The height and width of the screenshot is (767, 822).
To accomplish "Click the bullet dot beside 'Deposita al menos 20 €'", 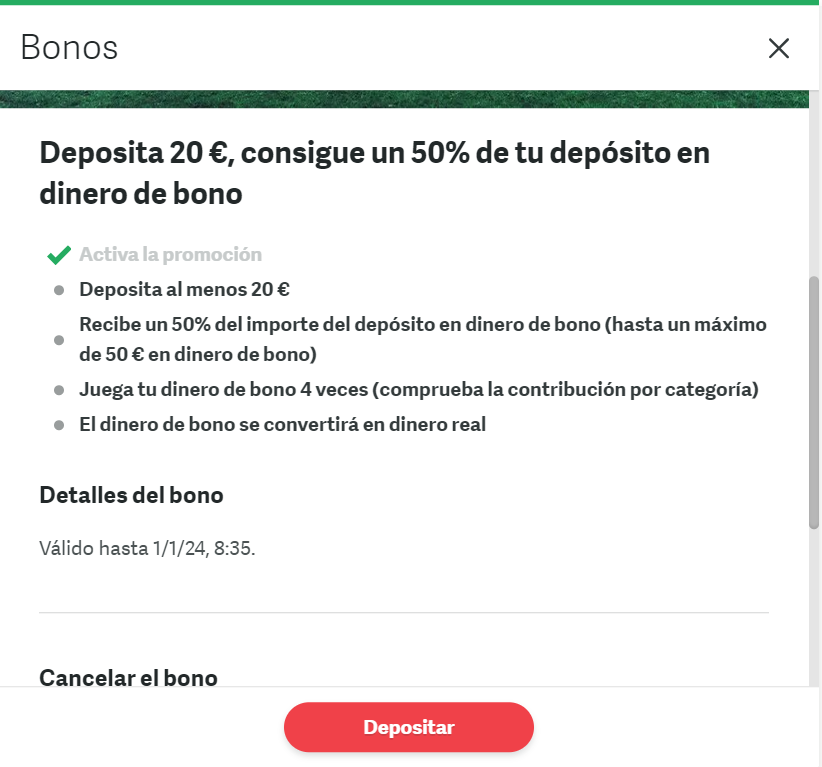I will click(x=59, y=290).
